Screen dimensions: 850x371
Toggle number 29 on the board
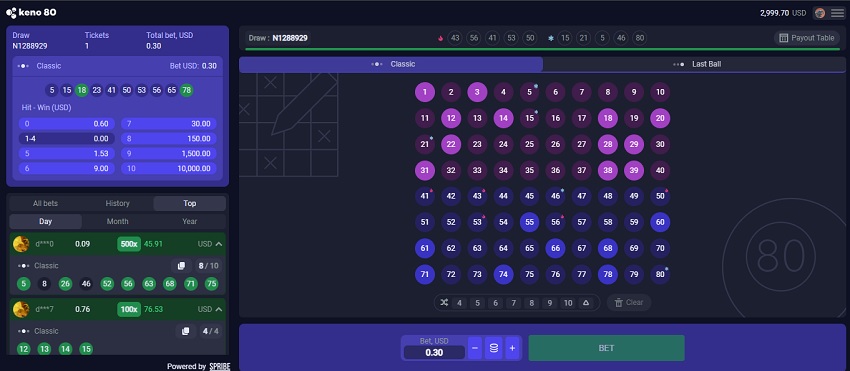coord(634,144)
